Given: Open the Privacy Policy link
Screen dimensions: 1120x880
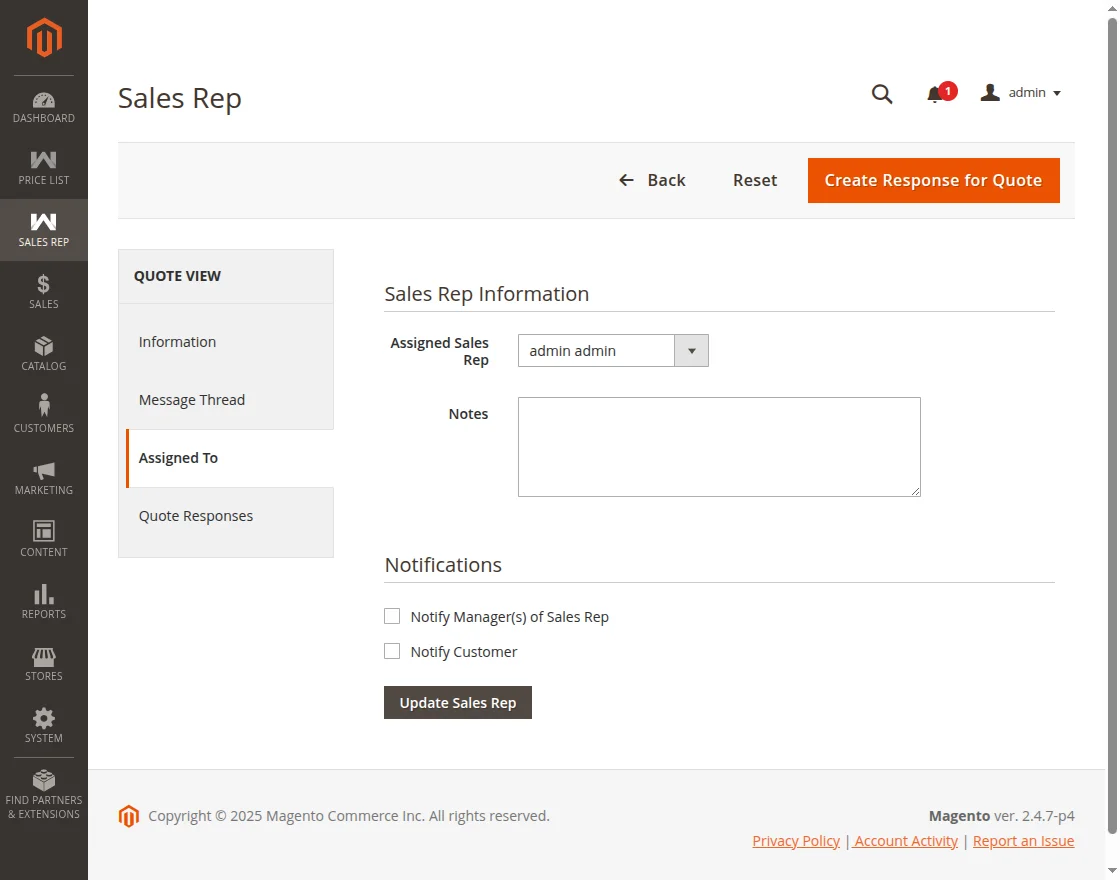Looking at the screenshot, I should tap(796, 841).
